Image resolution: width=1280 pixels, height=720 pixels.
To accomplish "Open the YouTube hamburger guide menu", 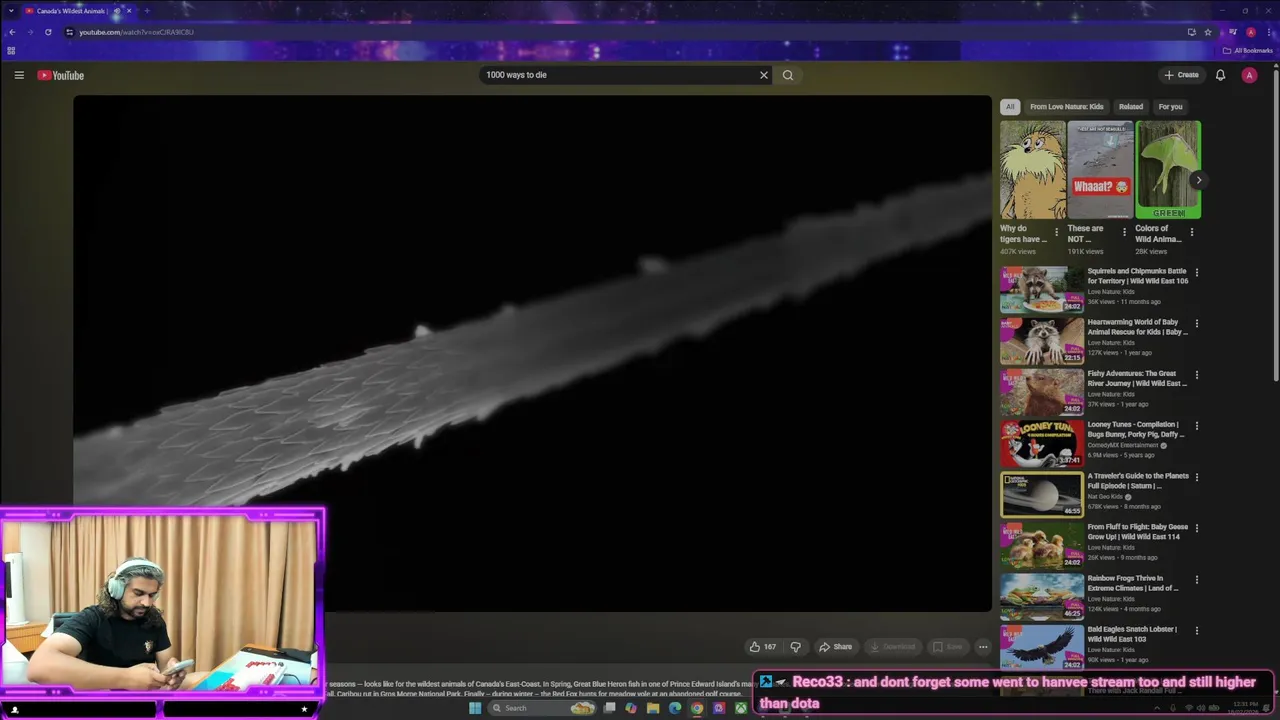I will [x=19, y=75].
